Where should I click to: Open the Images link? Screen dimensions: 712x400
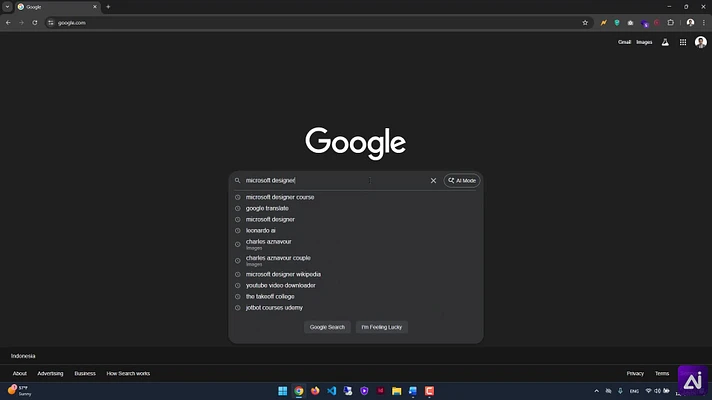pos(644,42)
